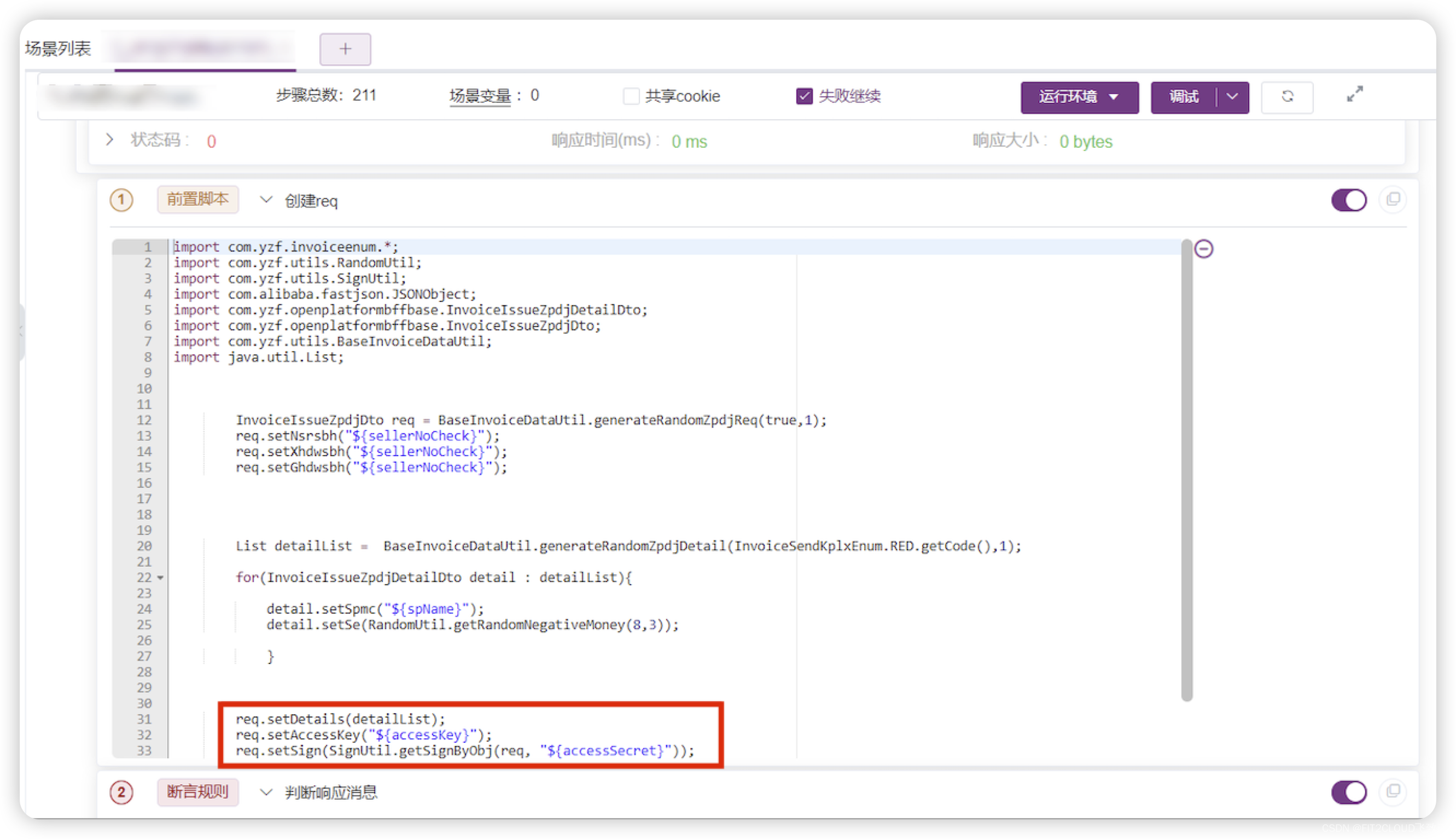Expand the 状态码 response row arrow

pyautogui.click(x=109, y=140)
